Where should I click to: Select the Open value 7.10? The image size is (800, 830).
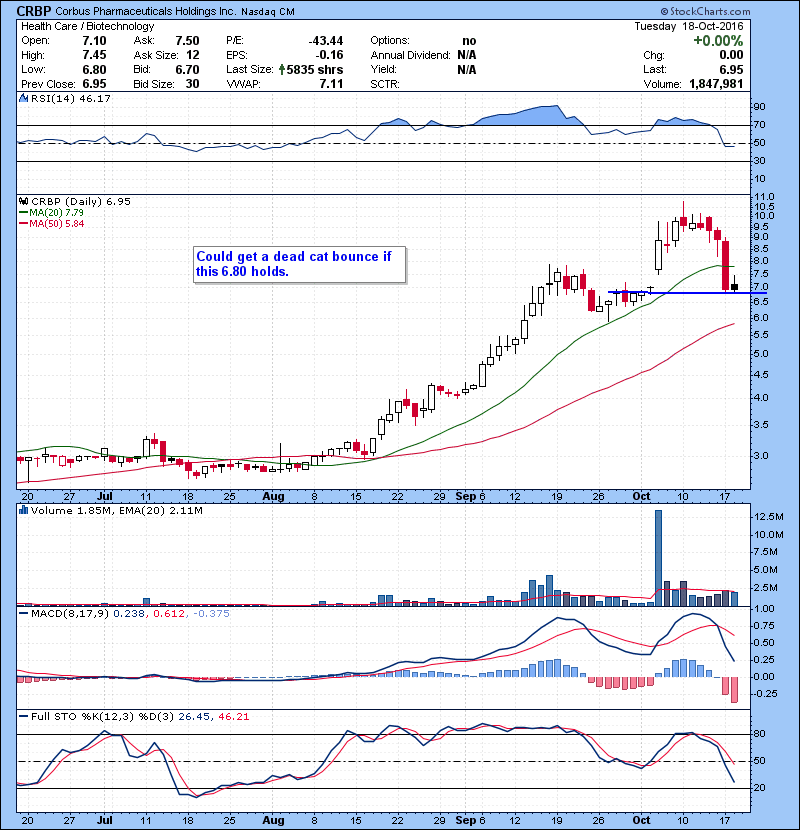tap(94, 41)
